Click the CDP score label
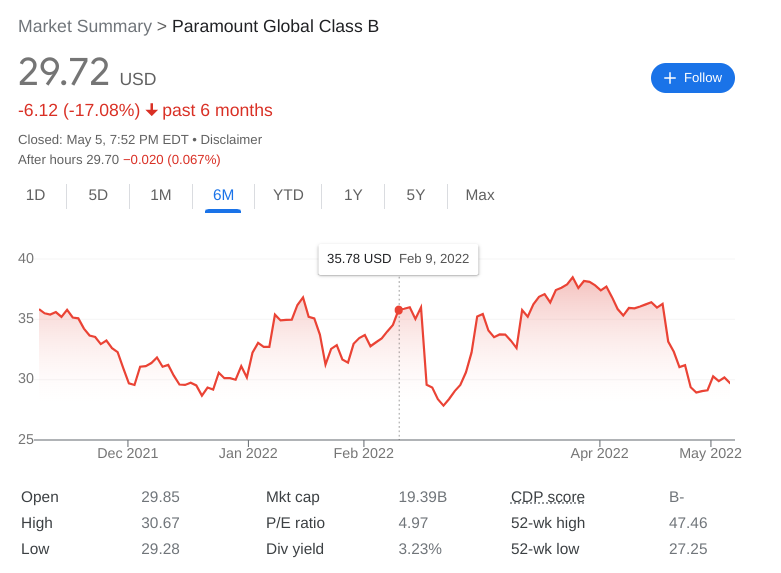This screenshot has width=781, height=573. point(547,497)
